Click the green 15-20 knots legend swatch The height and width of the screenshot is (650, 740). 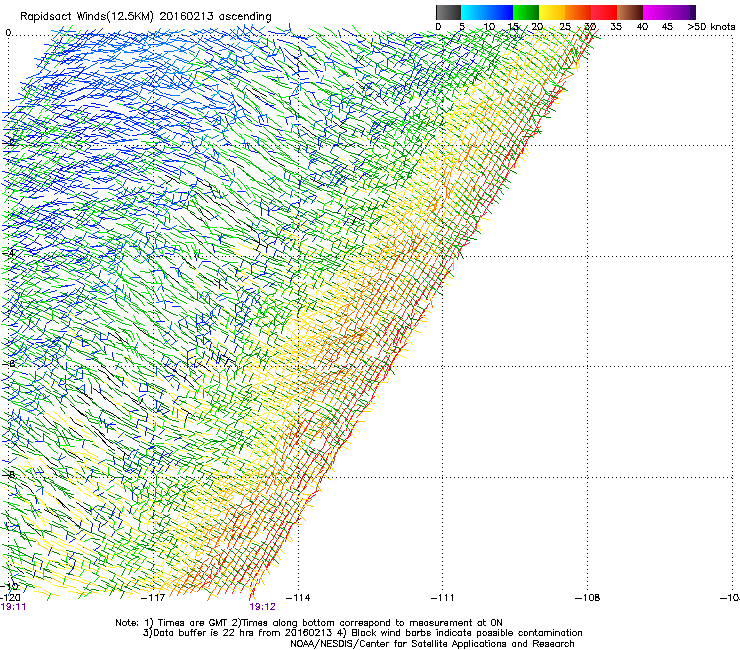click(526, 12)
